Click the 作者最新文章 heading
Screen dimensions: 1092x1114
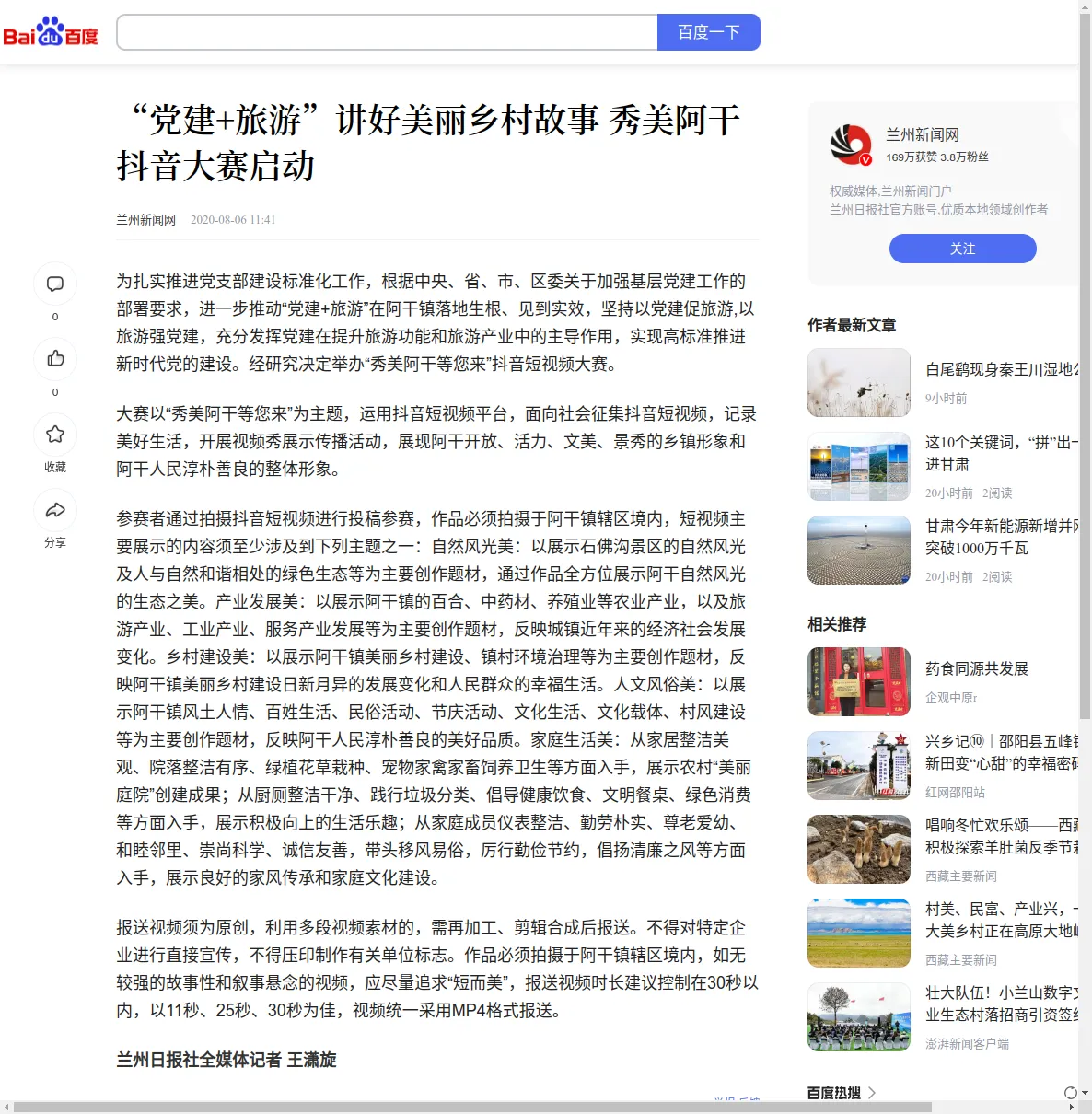coord(852,325)
